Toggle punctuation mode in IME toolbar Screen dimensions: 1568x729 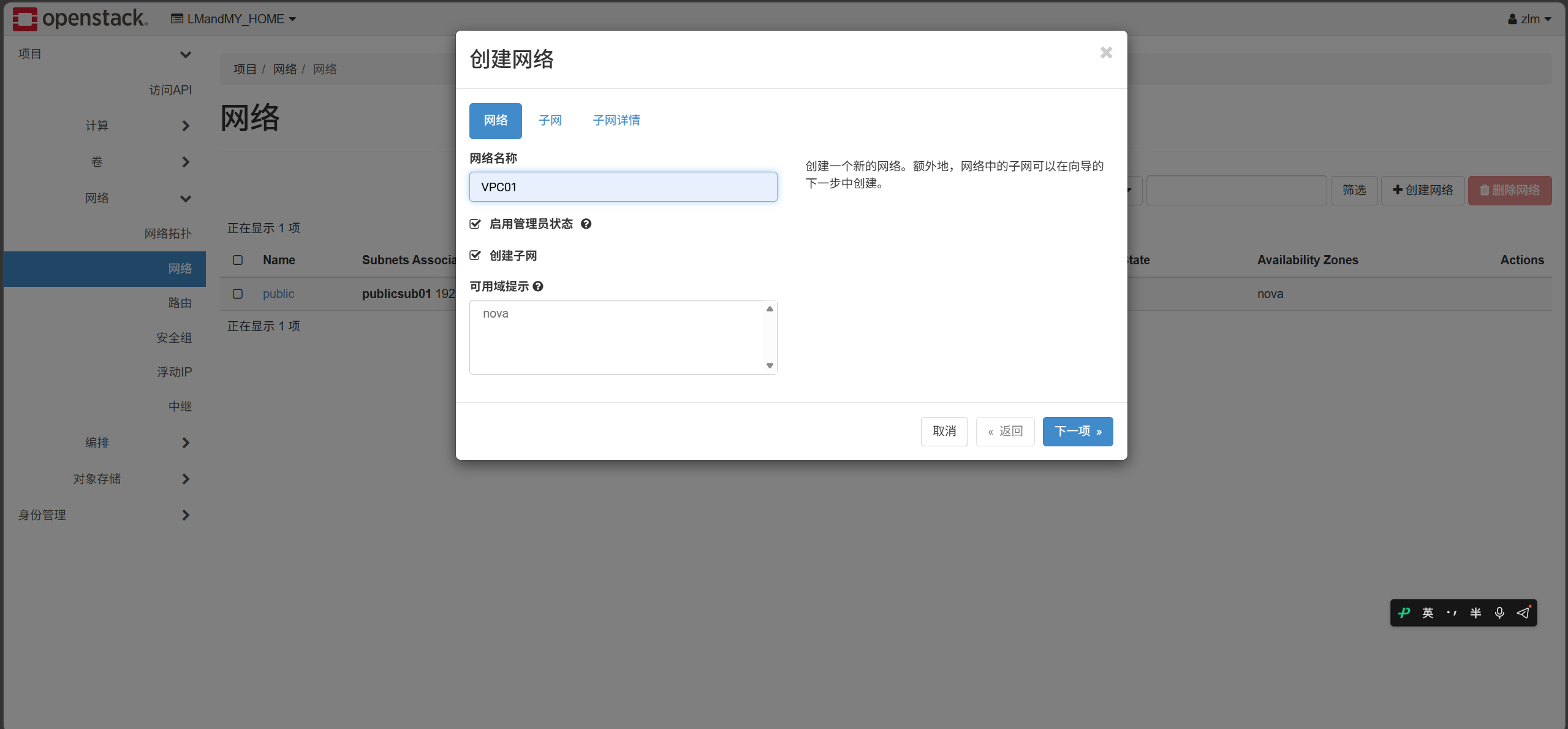pyautogui.click(x=1452, y=613)
